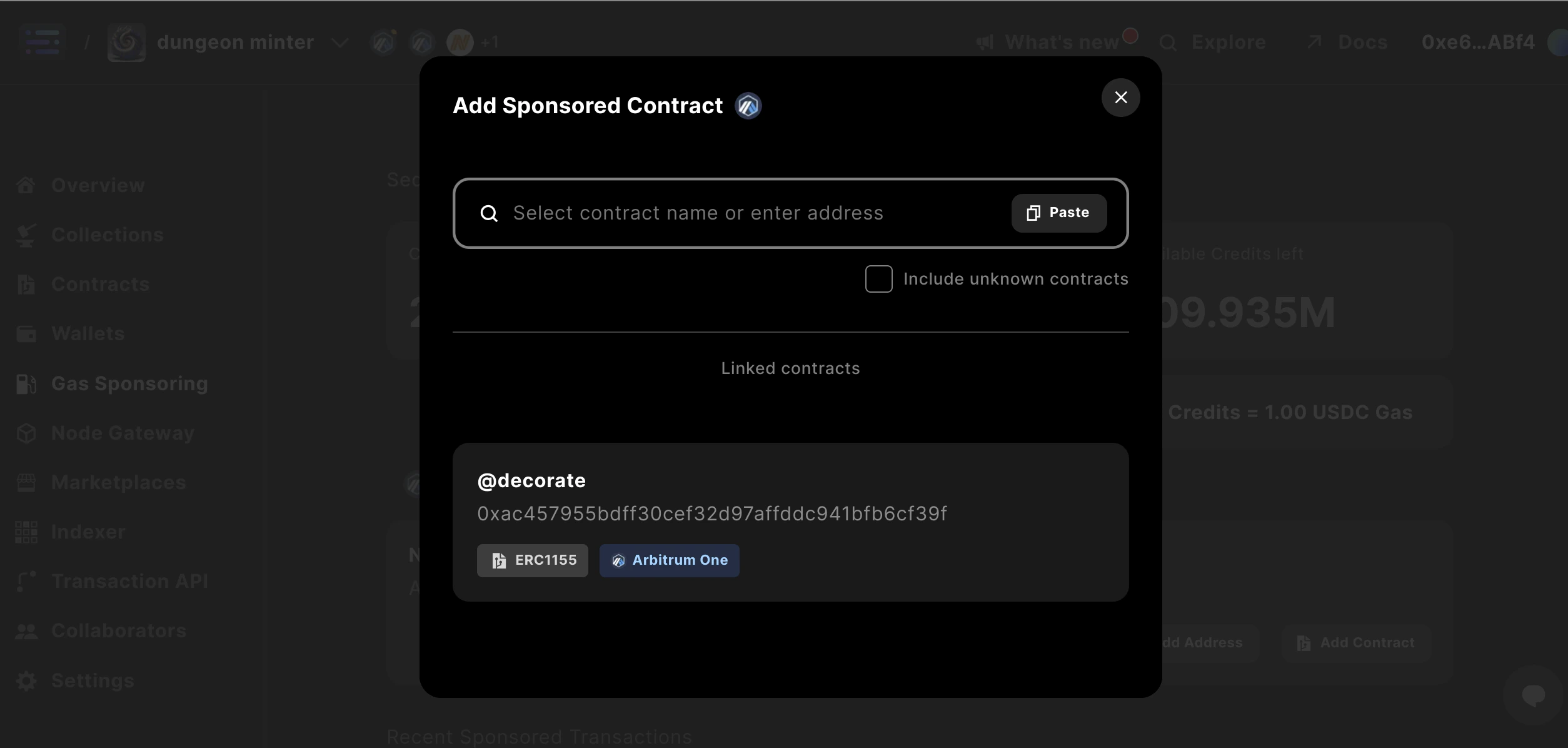
Task: Select the Arbitrum One network chip on @decorate
Action: [x=669, y=560]
